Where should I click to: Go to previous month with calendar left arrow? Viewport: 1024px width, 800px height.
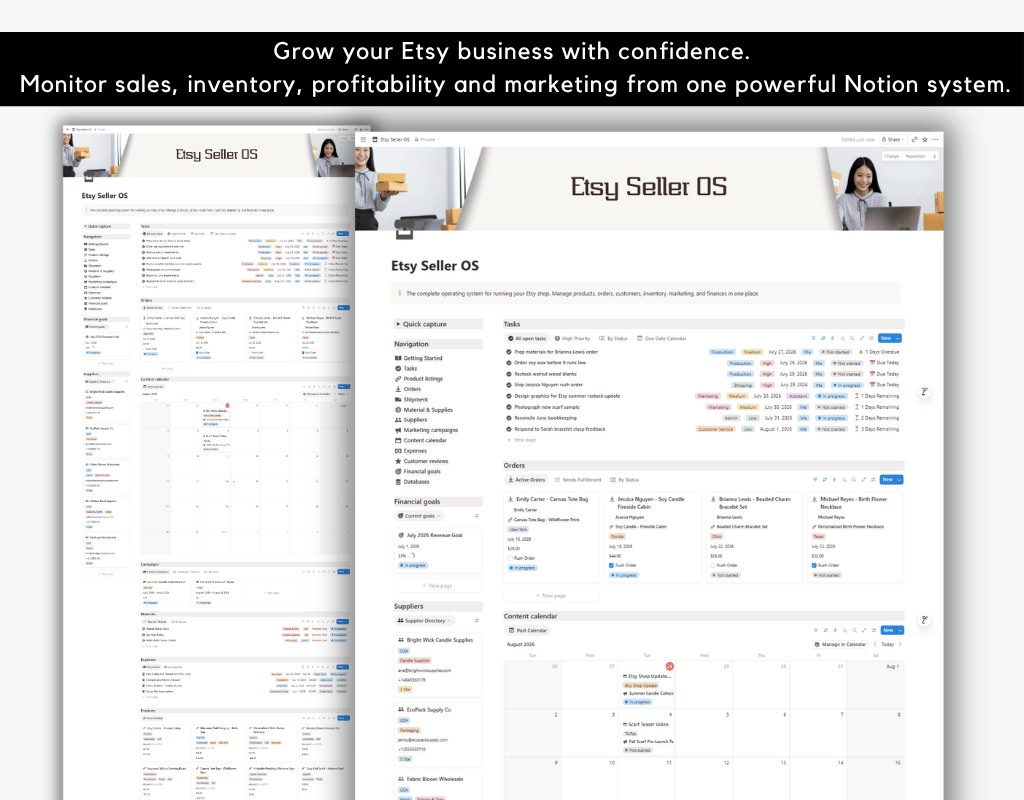(874, 645)
